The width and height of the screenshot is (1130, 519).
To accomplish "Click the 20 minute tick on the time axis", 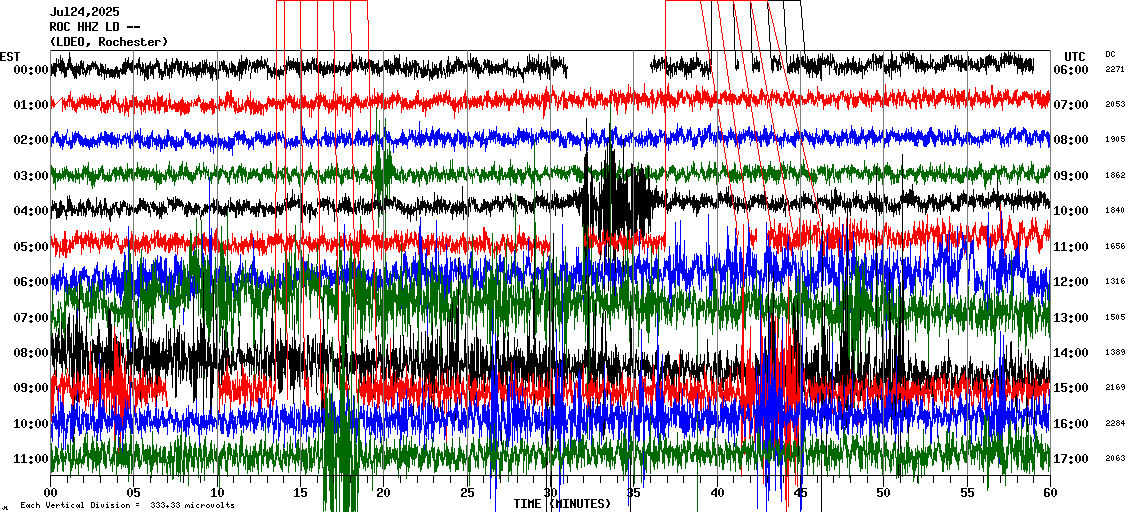I will (x=384, y=493).
